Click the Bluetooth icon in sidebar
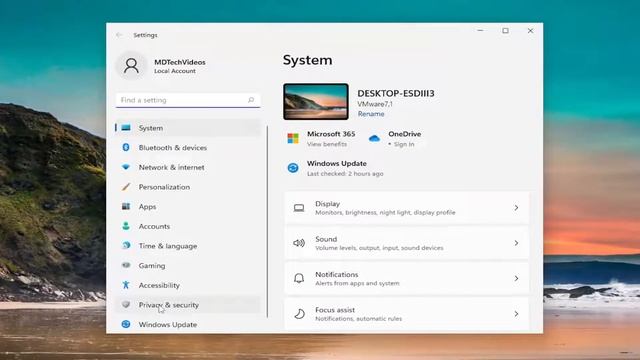The image size is (640, 360). (x=126, y=147)
